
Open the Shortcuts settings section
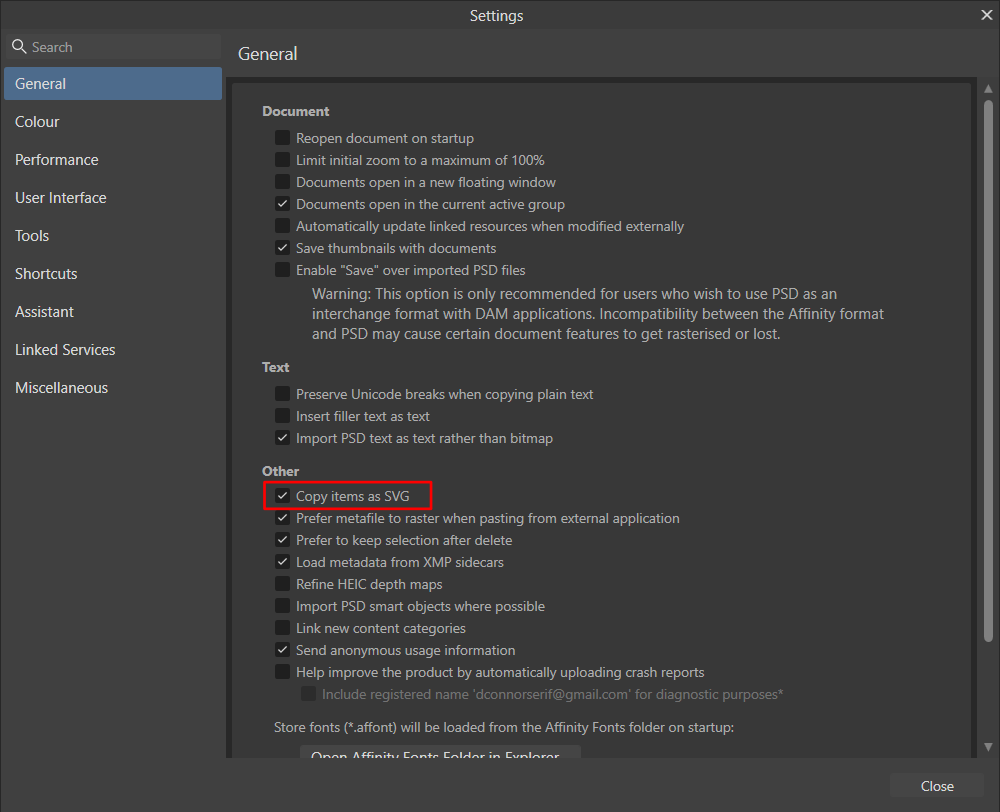46,273
